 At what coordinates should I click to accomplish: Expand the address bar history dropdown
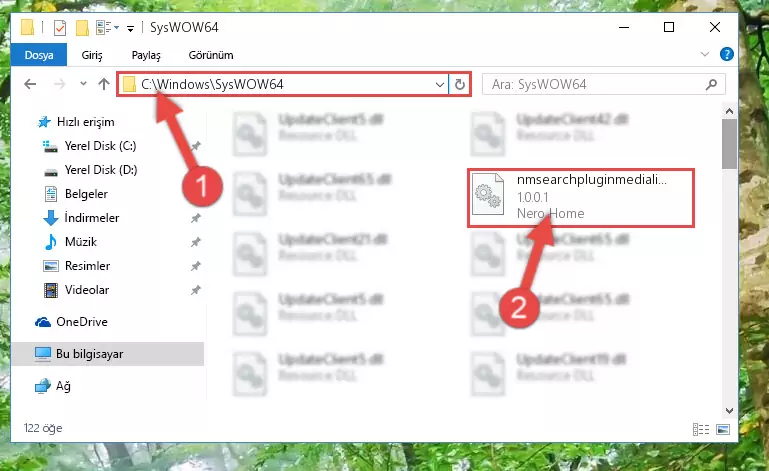[x=440, y=84]
